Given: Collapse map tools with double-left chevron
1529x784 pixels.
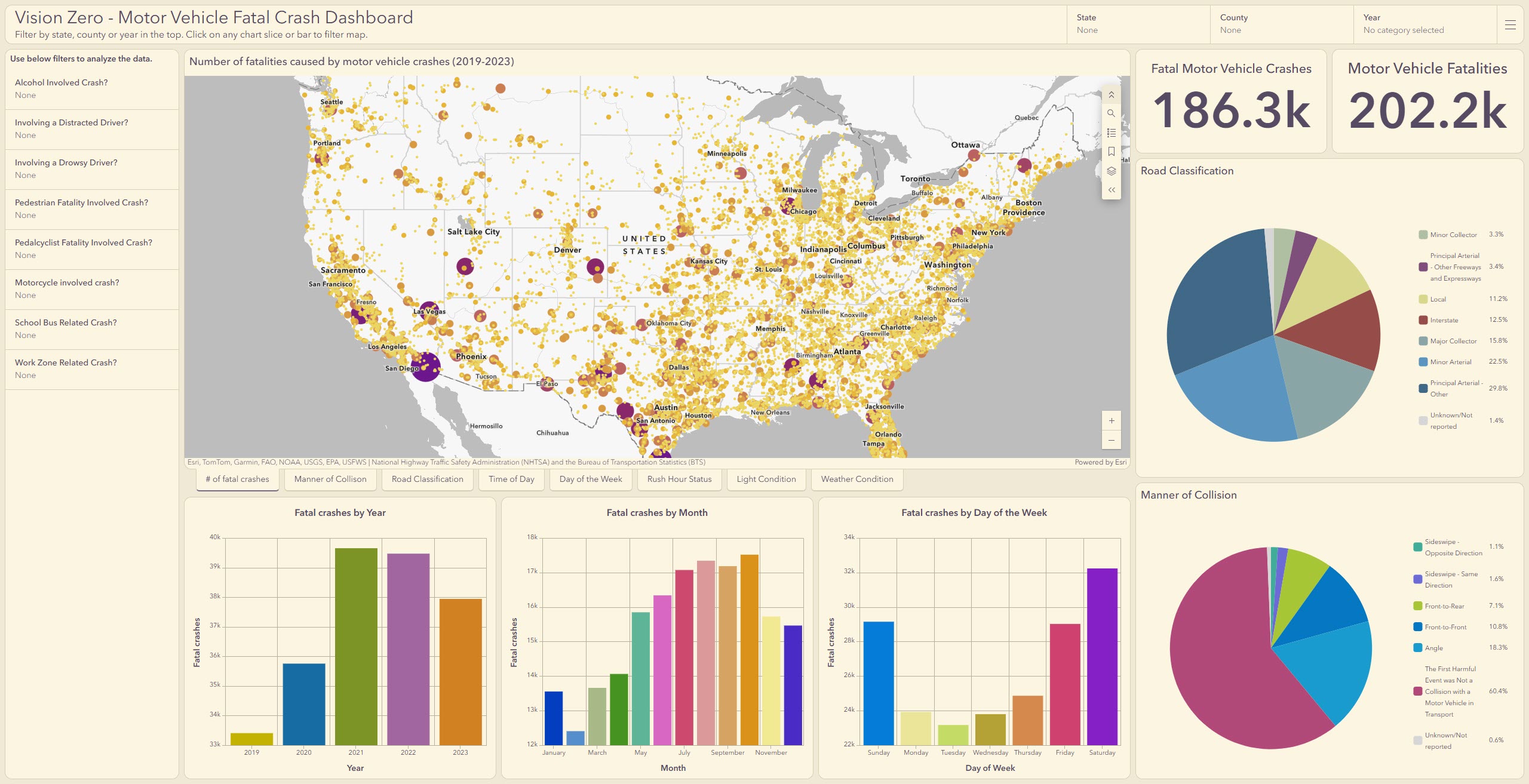Looking at the screenshot, I should pos(1111,190).
